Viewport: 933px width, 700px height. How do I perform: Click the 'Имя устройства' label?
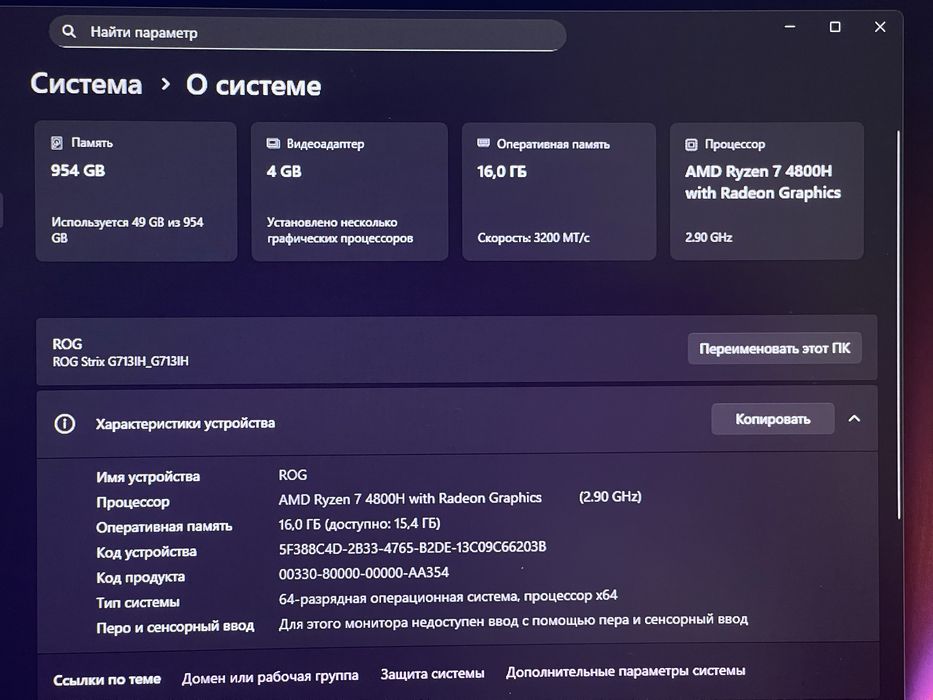(148, 477)
